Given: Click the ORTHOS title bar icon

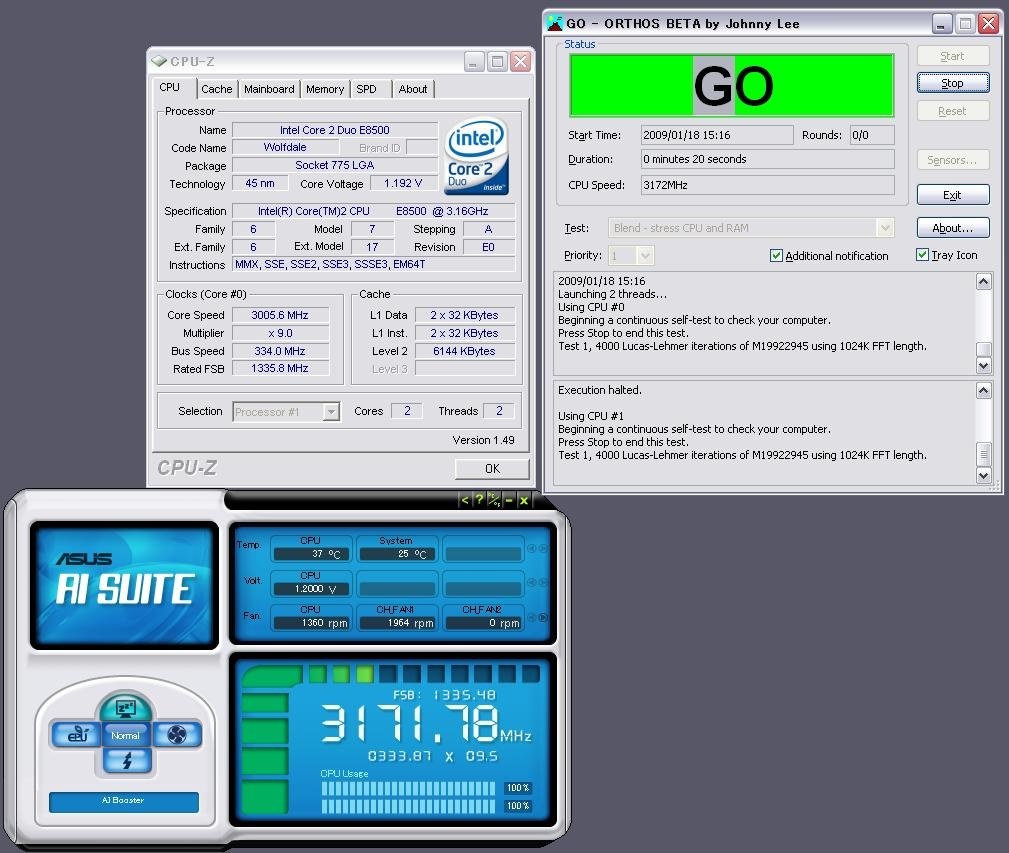Looking at the screenshot, I should [x=555, y=24].
